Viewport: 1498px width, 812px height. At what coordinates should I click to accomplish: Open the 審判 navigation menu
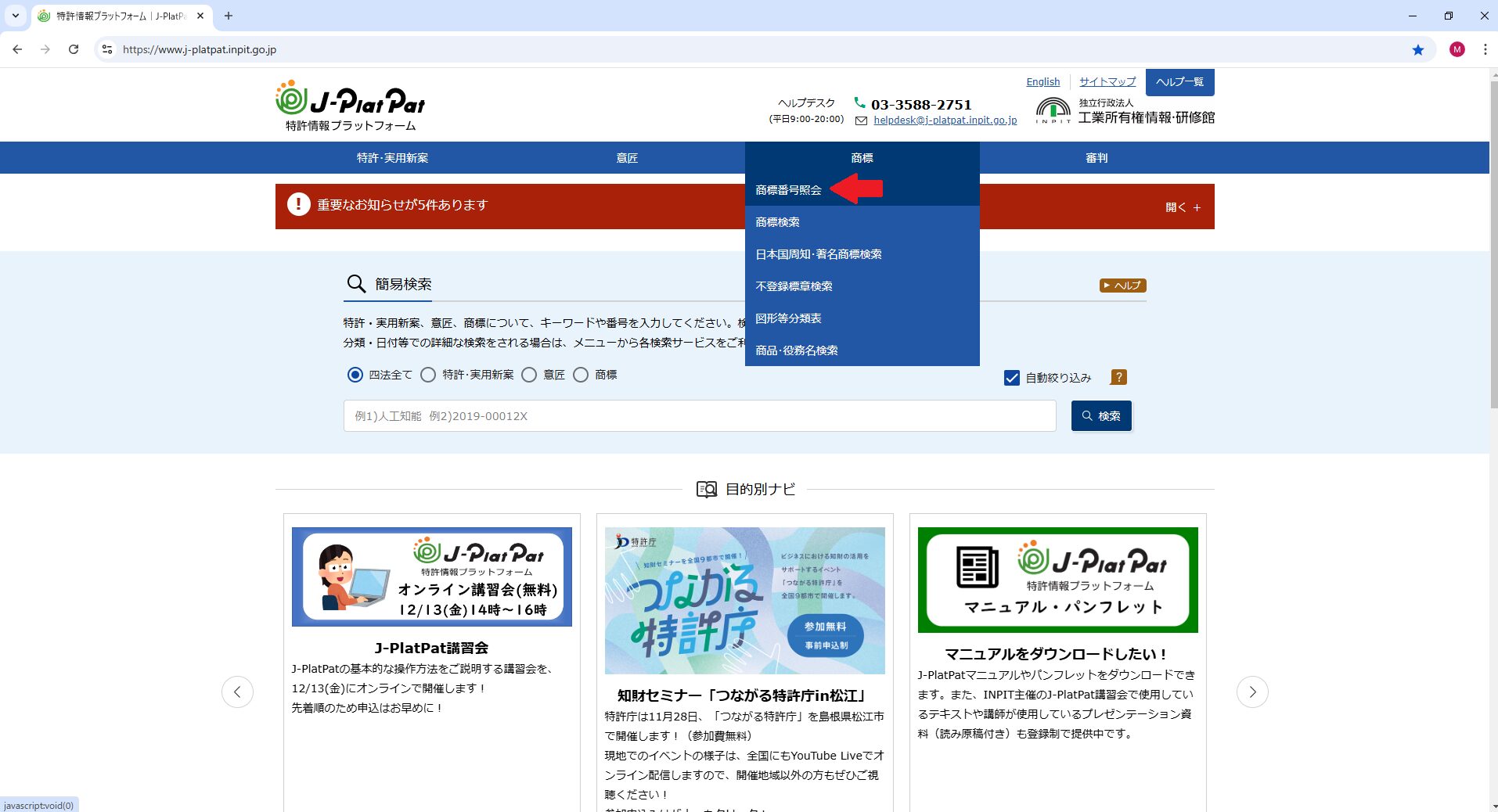(x=1096, y=158)
